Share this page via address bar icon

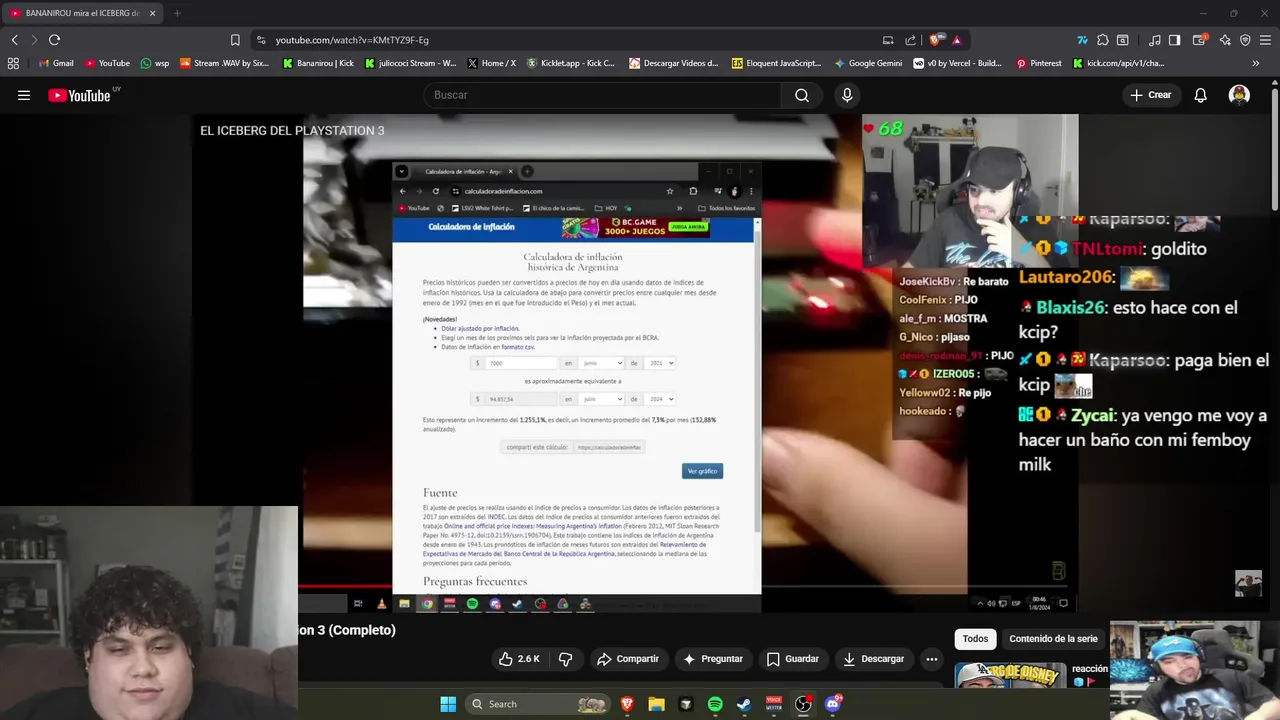pos(910,40)
